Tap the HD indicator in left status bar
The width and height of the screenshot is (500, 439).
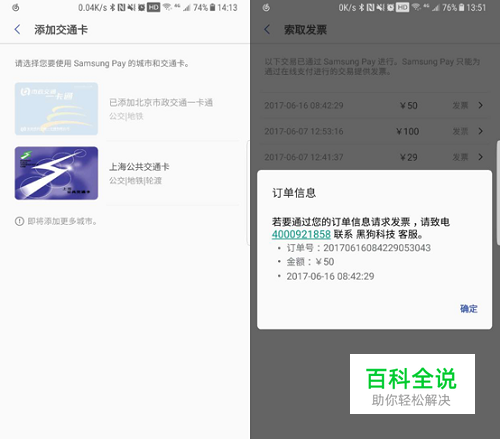coord(153,7)
